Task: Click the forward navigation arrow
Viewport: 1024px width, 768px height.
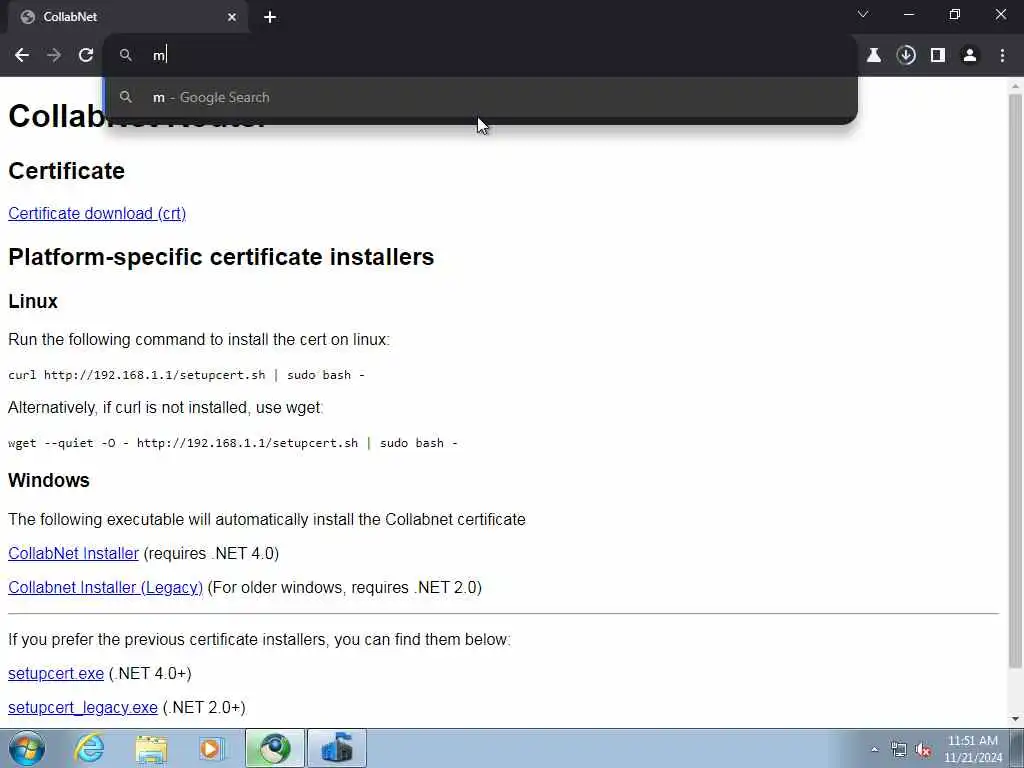Action: [54, 56]
